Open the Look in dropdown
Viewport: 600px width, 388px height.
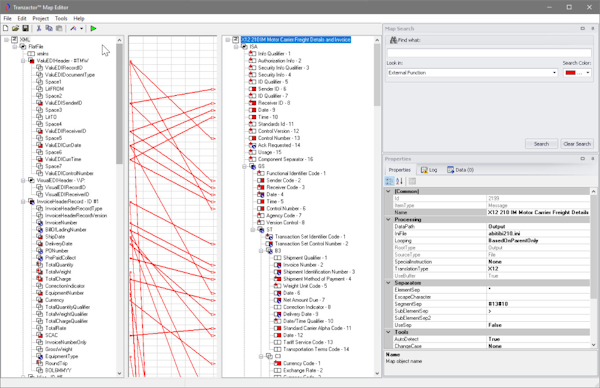[554, 73]
